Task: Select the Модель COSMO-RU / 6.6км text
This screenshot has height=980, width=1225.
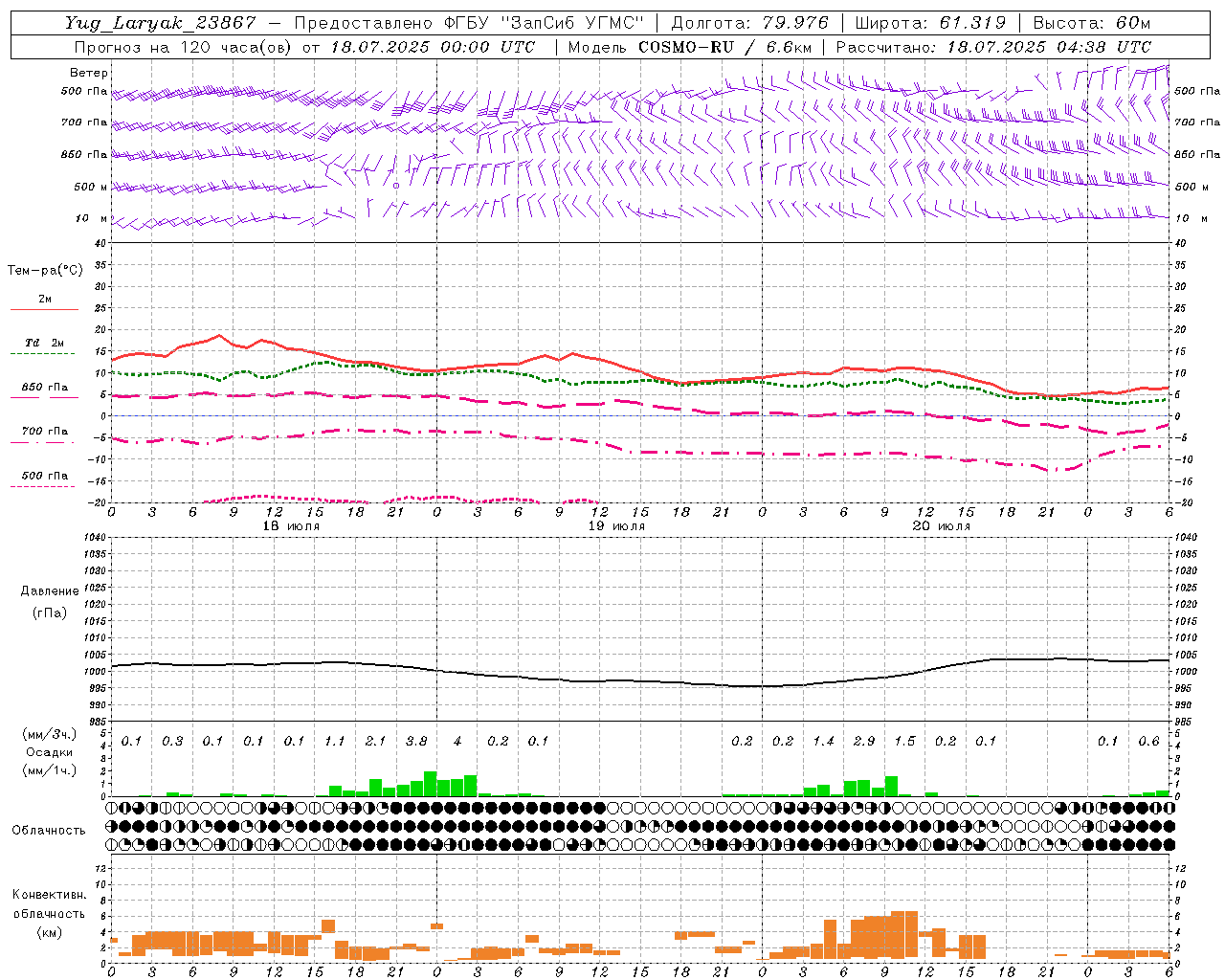Action: (690, 46)
